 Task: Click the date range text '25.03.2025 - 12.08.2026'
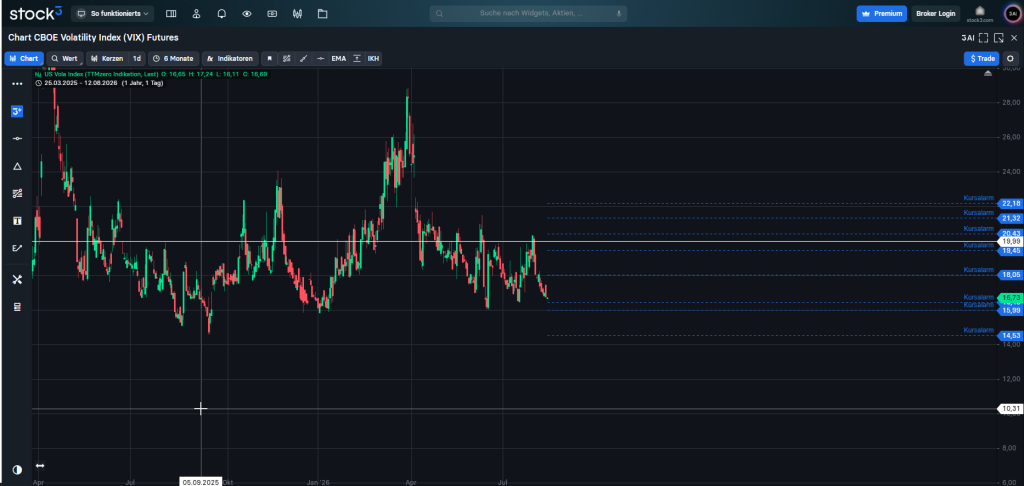[81, 83]
